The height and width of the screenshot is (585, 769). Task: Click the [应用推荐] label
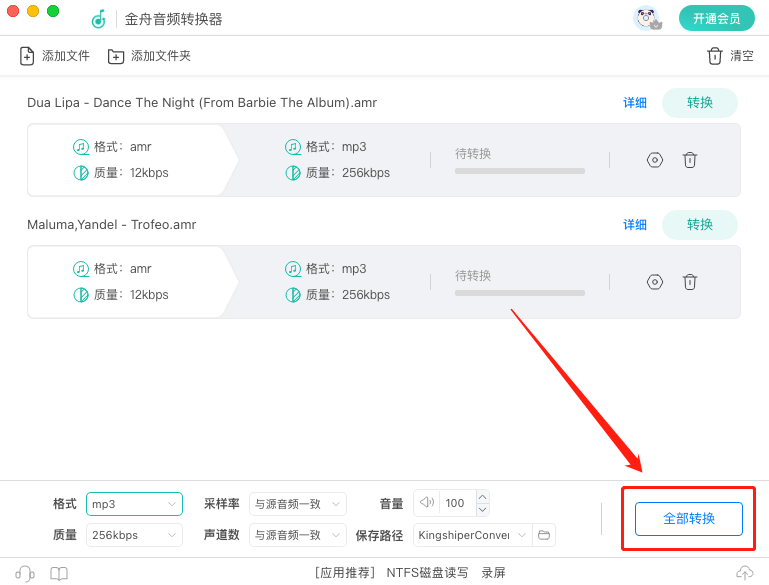coord(345,573)
